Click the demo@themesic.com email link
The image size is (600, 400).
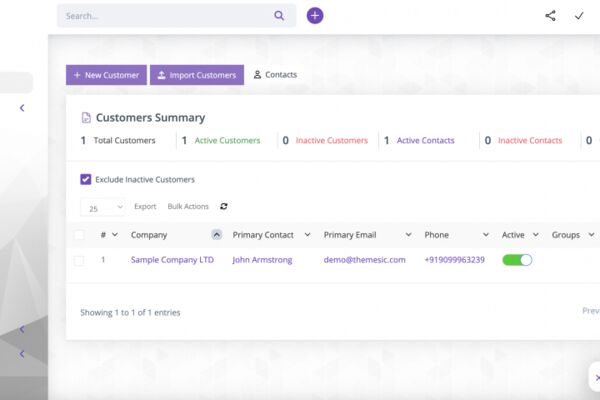[365, 260]
